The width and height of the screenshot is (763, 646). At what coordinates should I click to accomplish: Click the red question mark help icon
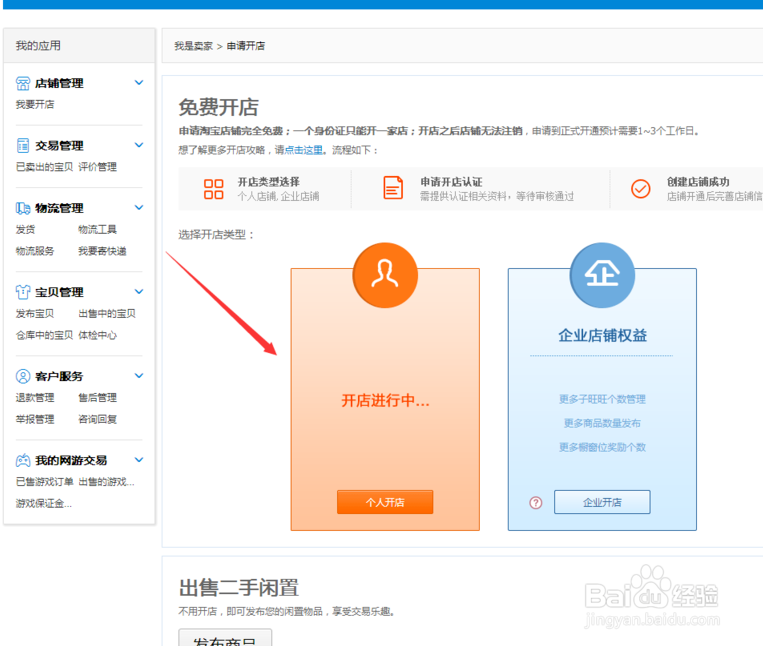(536, 502)
